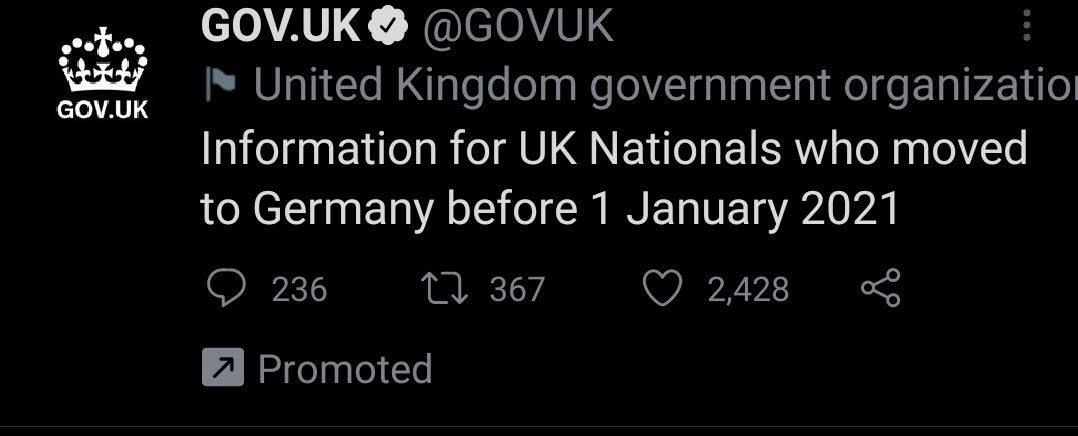
Task: Open the three-dot more options menu
Action: click(1026, 26)
